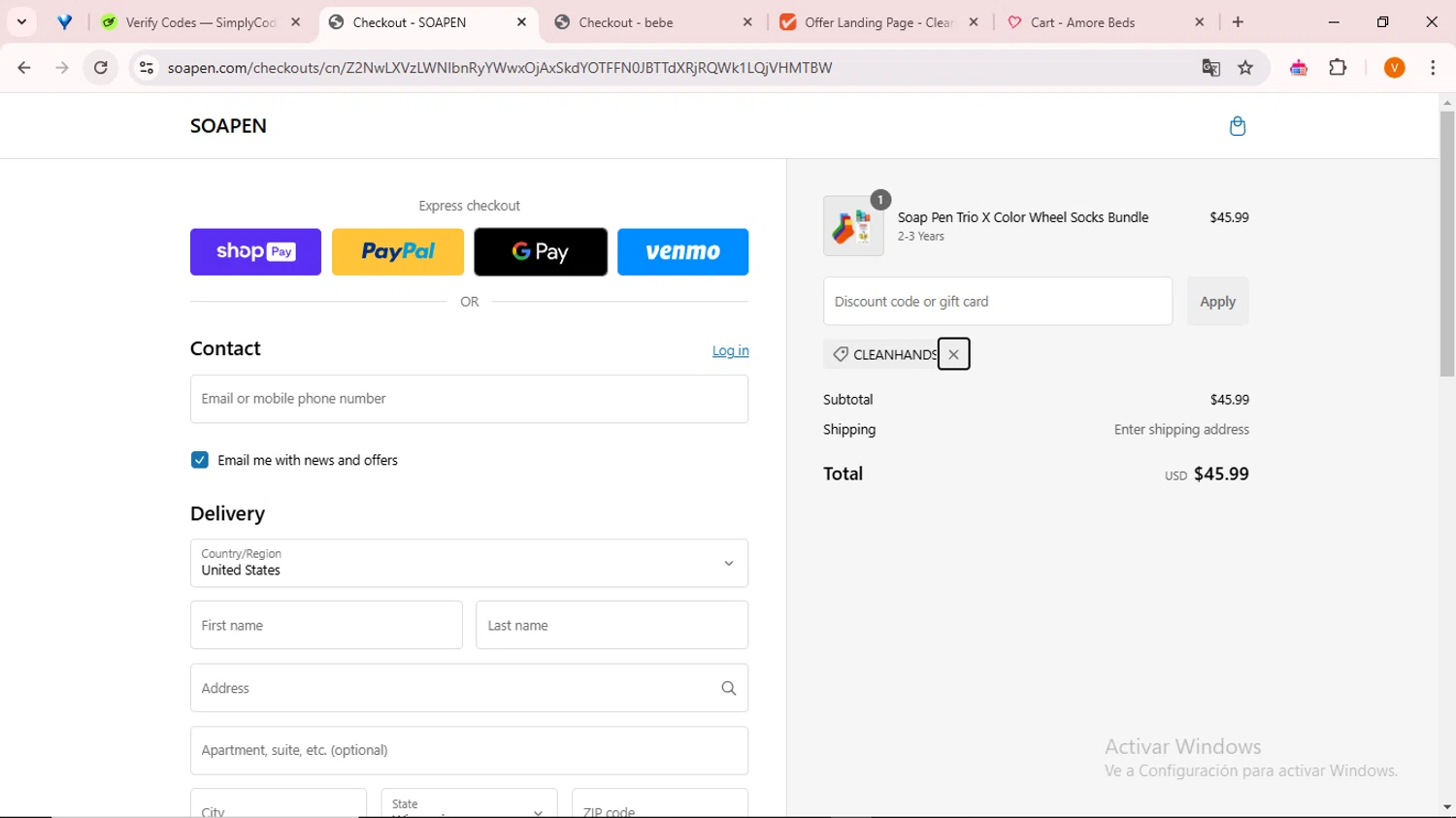Screen dimensions: 1456x818
Task: Click the SOAPEN store logo
Action: [x=228, y=126]
